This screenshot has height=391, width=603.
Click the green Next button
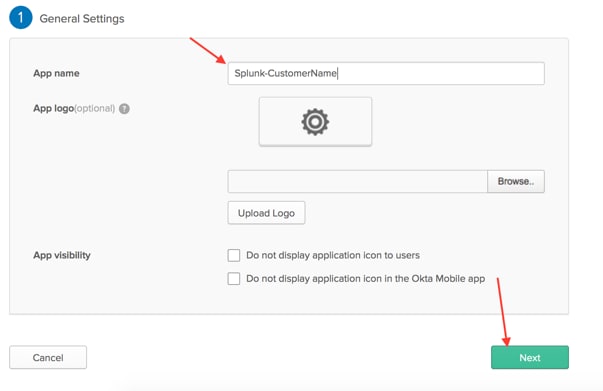click(x=530, y=358)
